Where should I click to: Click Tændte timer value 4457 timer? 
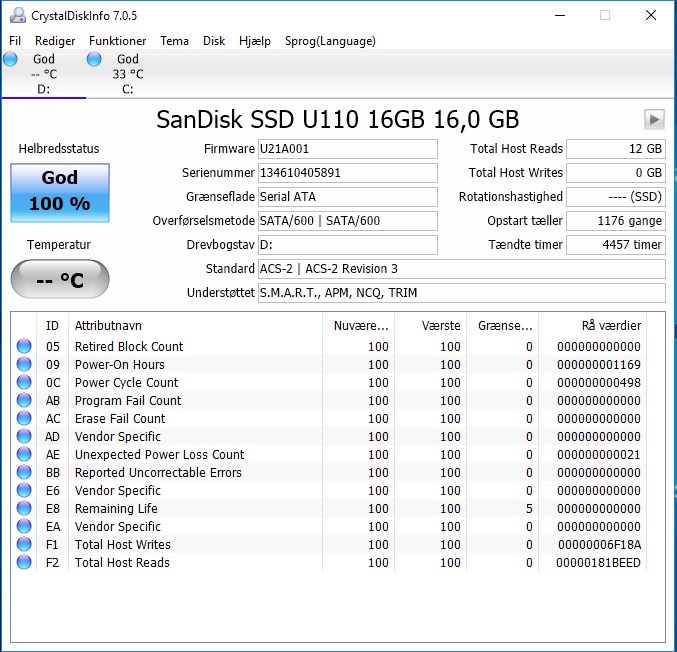point(616,245)
